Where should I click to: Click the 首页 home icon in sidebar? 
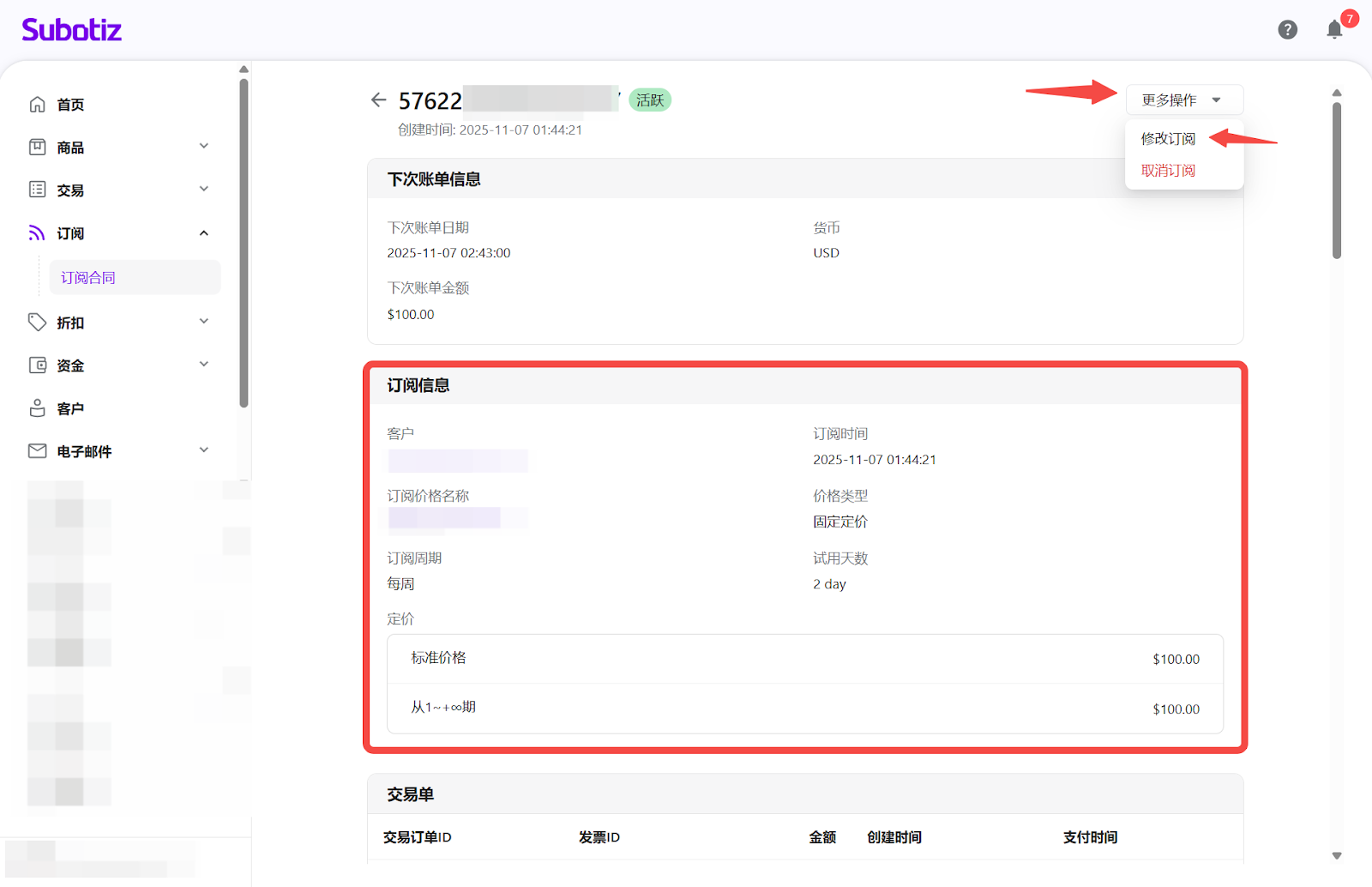coord(38,105)
